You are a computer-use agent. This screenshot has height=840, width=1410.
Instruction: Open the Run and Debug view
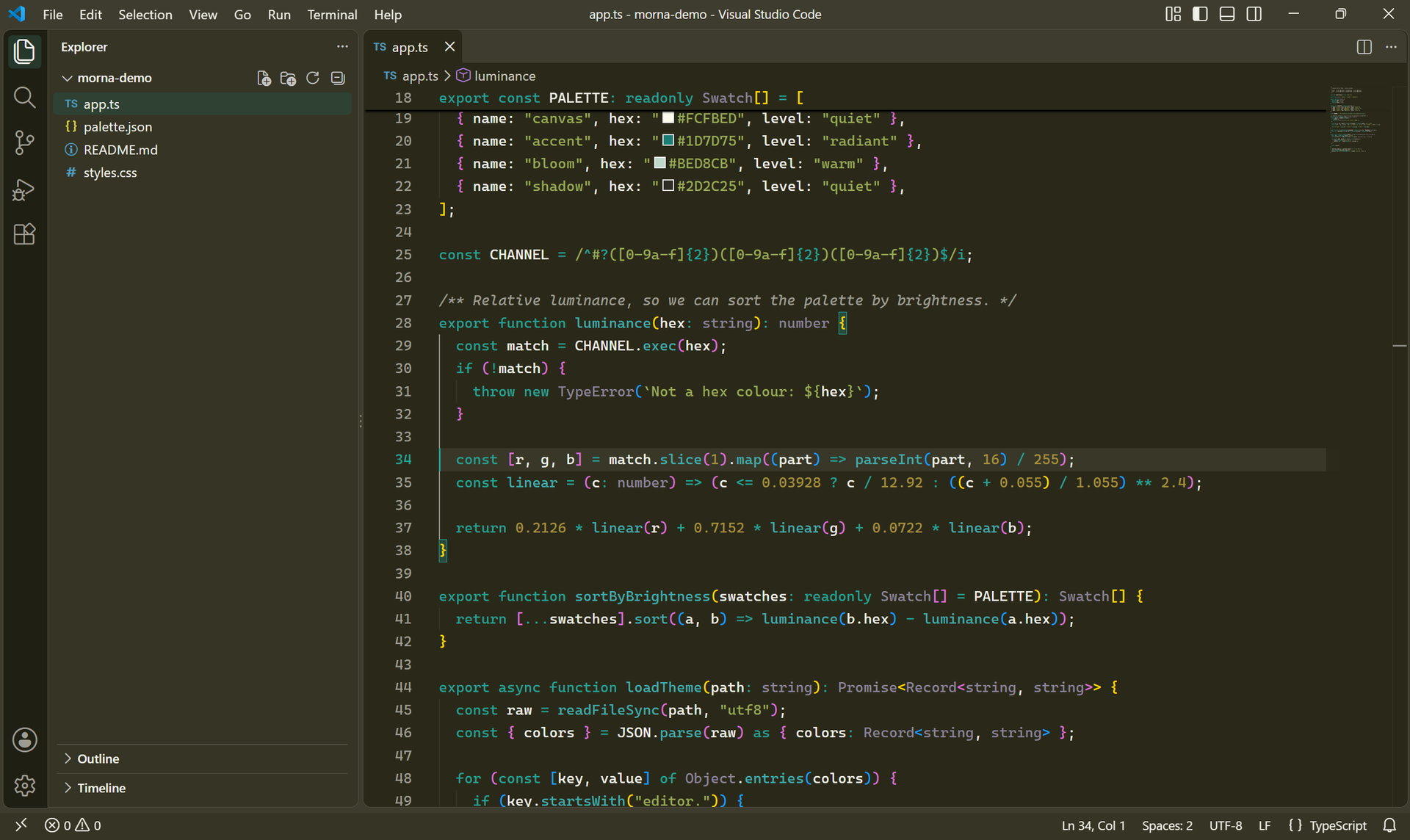click(x=24, y=189)
